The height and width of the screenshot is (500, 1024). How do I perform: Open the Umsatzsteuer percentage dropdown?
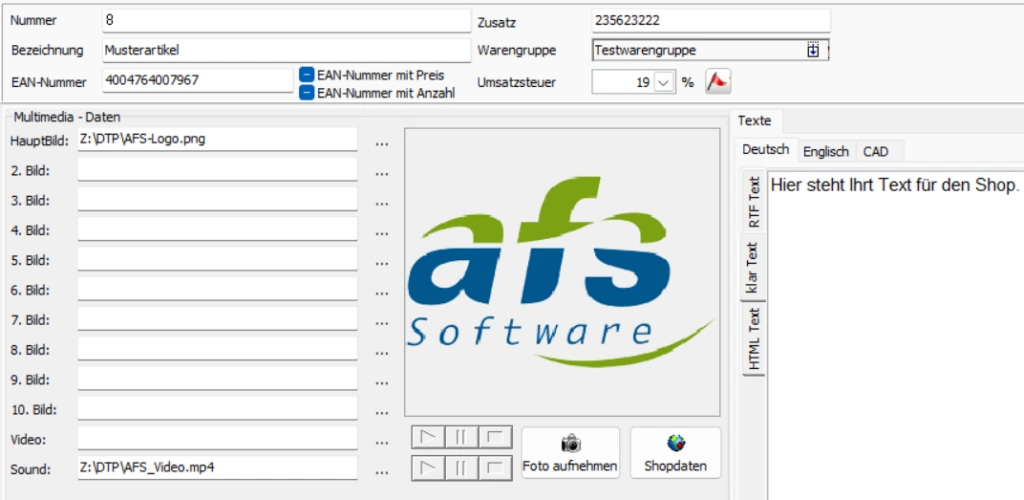tap(664, 83)
